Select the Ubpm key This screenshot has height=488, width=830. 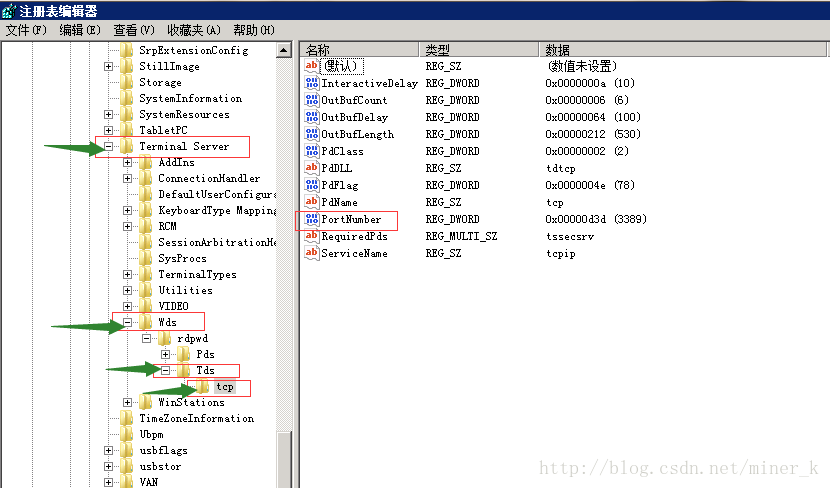(151, 435)
